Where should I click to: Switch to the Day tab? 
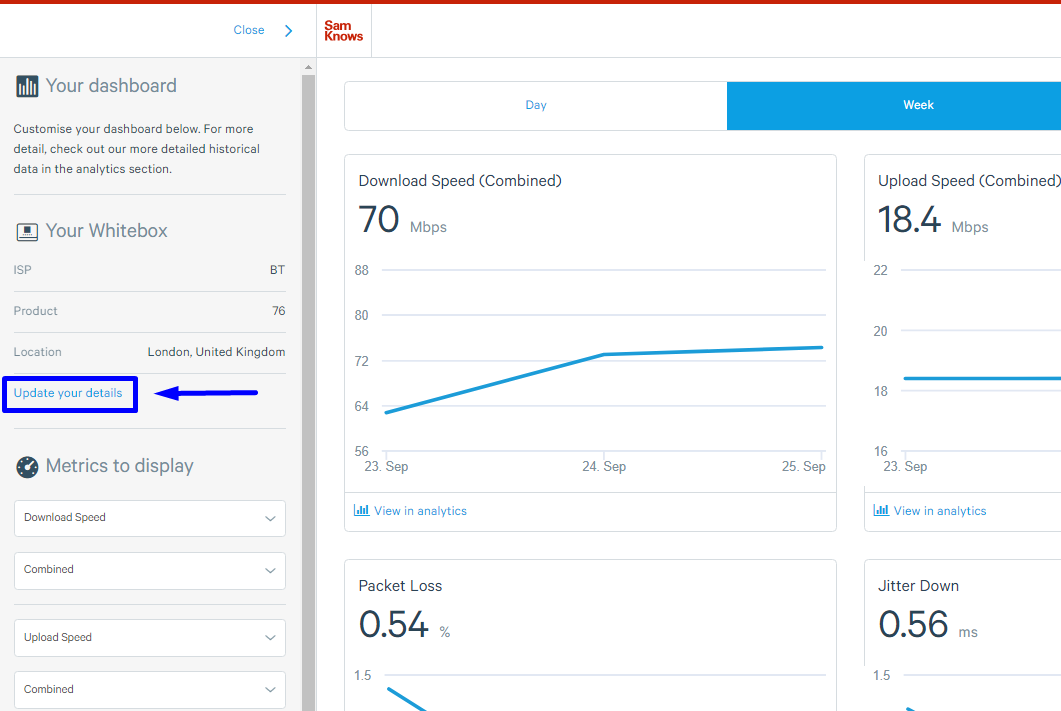pyautogui.click(x=536, y=105)
